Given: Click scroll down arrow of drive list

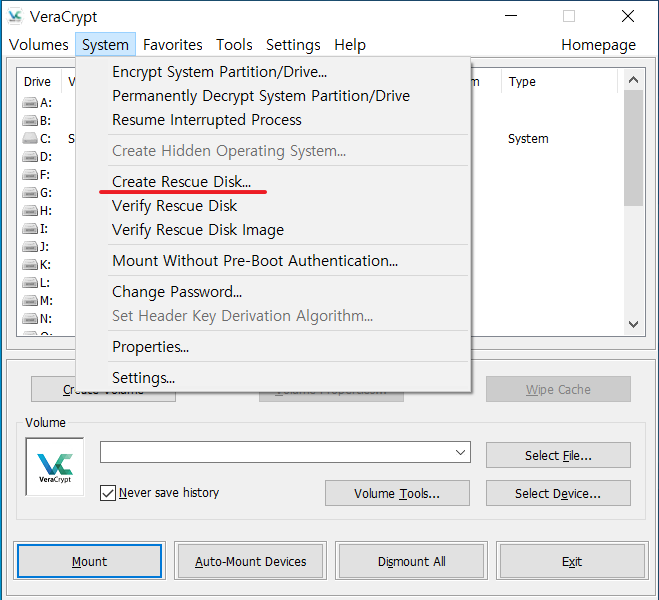Looking at the screenshot, I should coord(633,324).
